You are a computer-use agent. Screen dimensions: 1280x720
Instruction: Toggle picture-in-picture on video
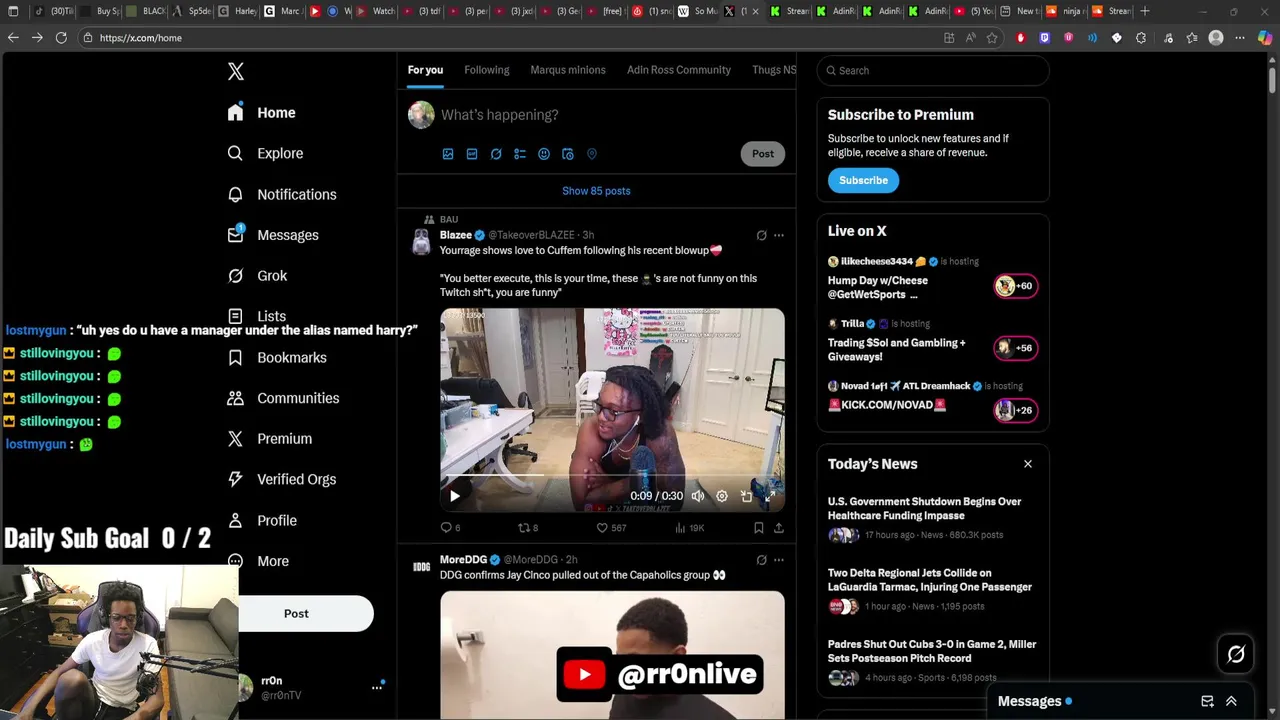click(x=746, y=496)
